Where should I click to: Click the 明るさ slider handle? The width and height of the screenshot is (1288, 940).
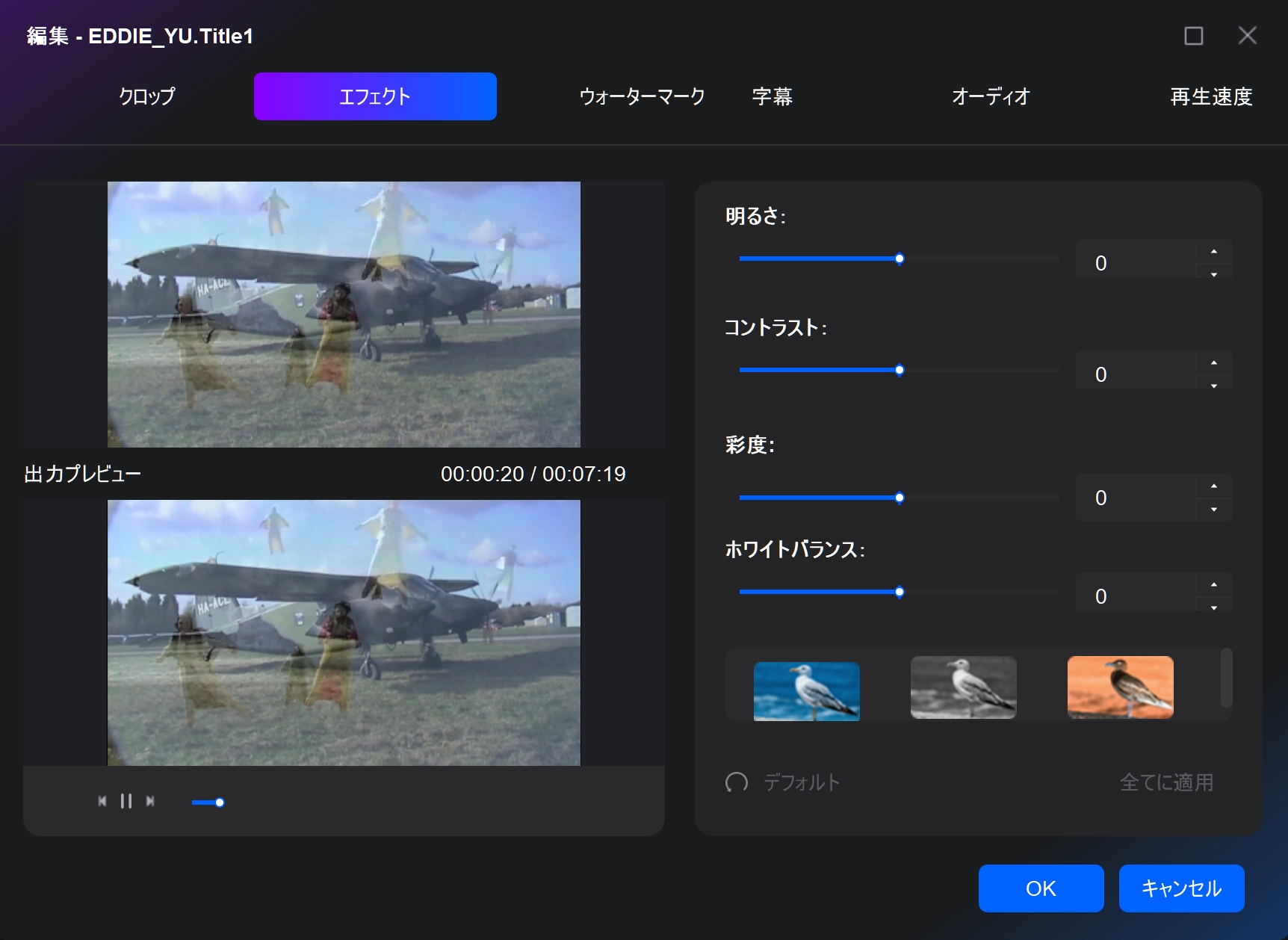900,259
